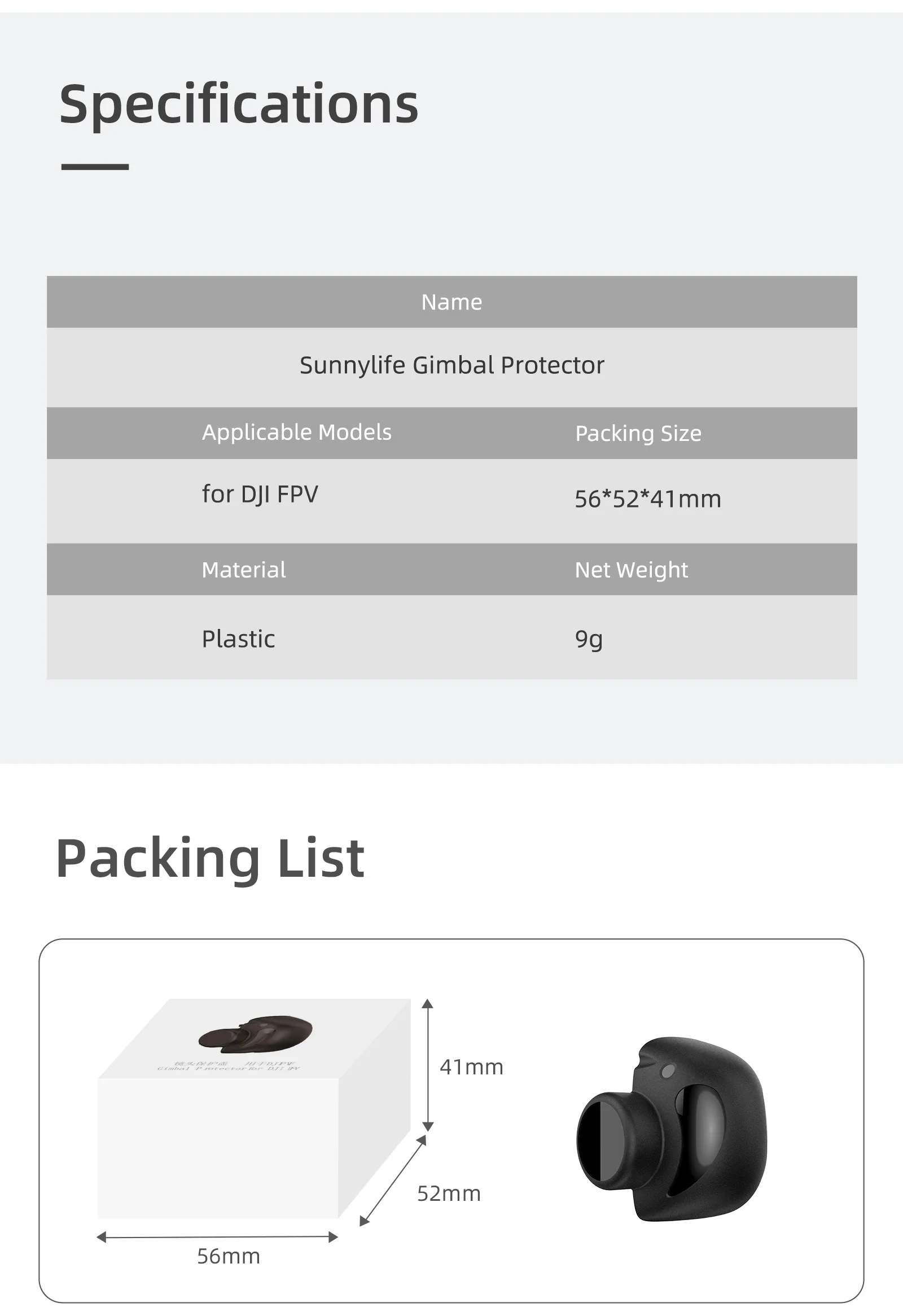The height and width of the screenshot is (1316, 903).
Task: Click the Packing List heading
Action: point(210,859)
